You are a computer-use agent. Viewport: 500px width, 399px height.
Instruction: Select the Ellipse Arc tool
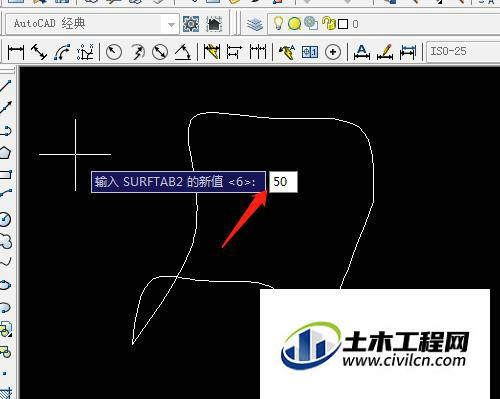[6, 307]
